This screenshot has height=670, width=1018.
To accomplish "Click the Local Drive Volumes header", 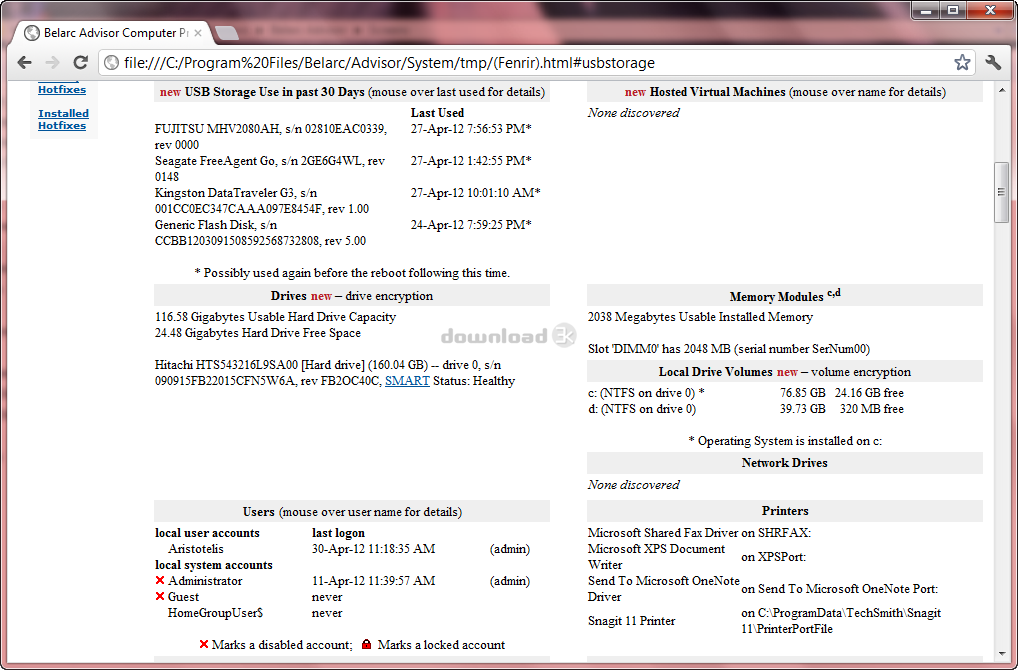I will (x=785, y=372).
